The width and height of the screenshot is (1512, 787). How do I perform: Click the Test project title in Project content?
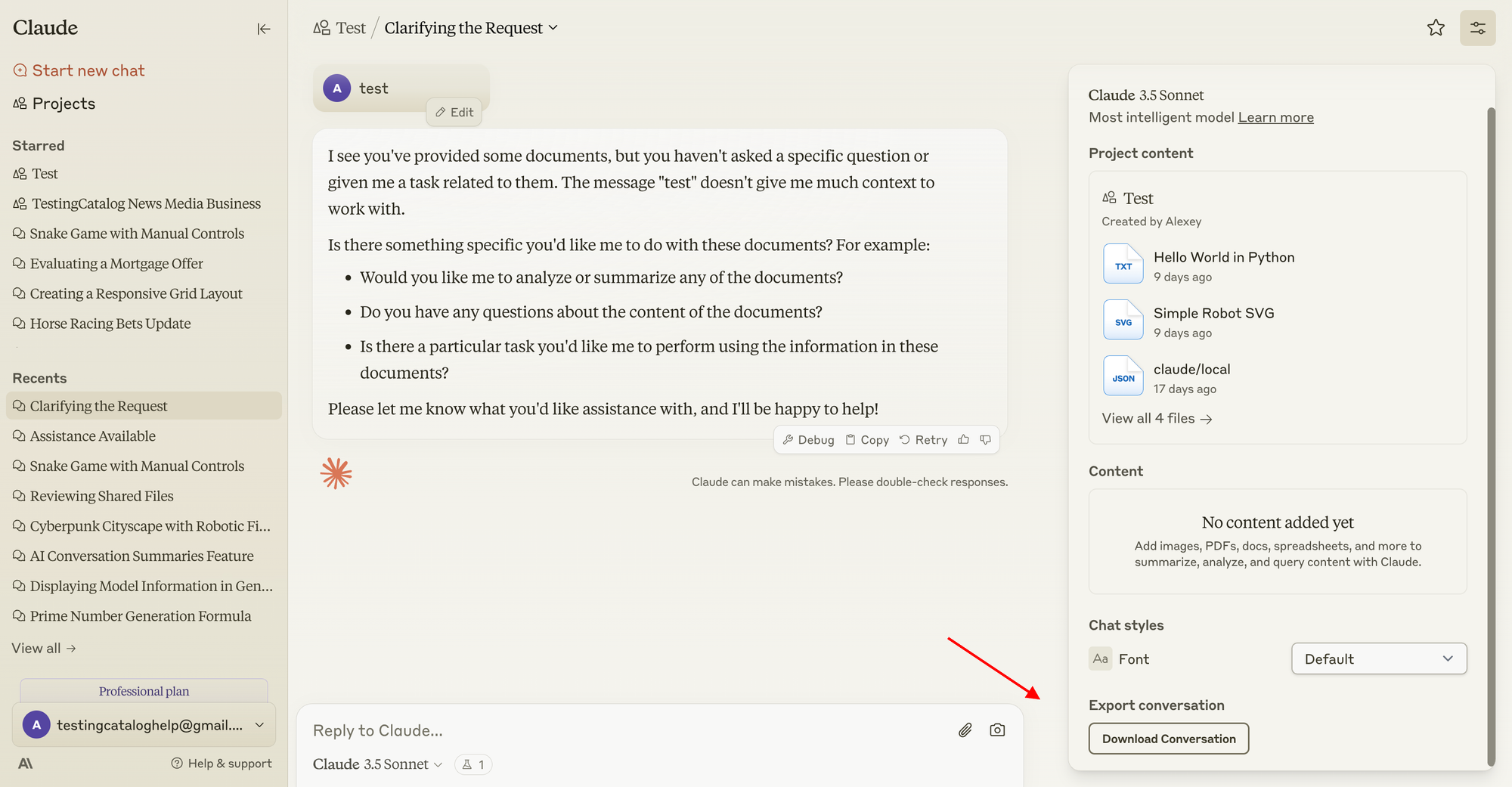(x=1138, y=198)
